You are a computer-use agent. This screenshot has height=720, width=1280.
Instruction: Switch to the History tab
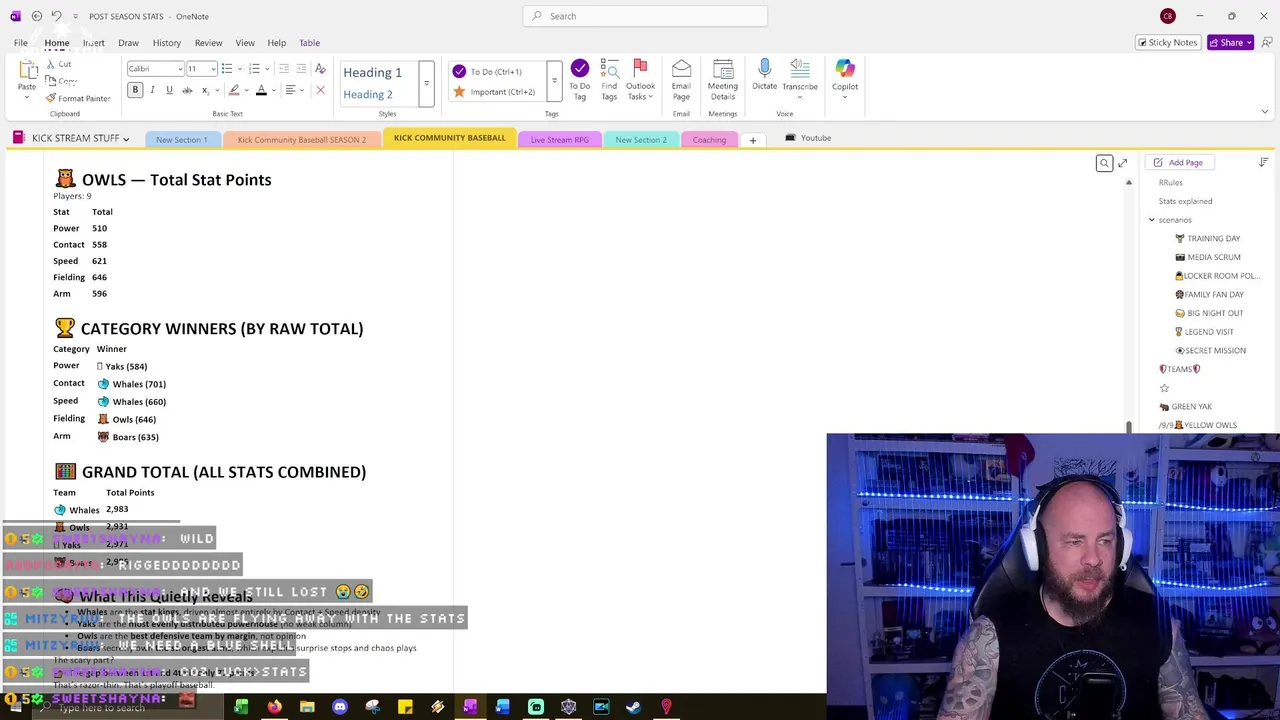click(x=167, y=43)
